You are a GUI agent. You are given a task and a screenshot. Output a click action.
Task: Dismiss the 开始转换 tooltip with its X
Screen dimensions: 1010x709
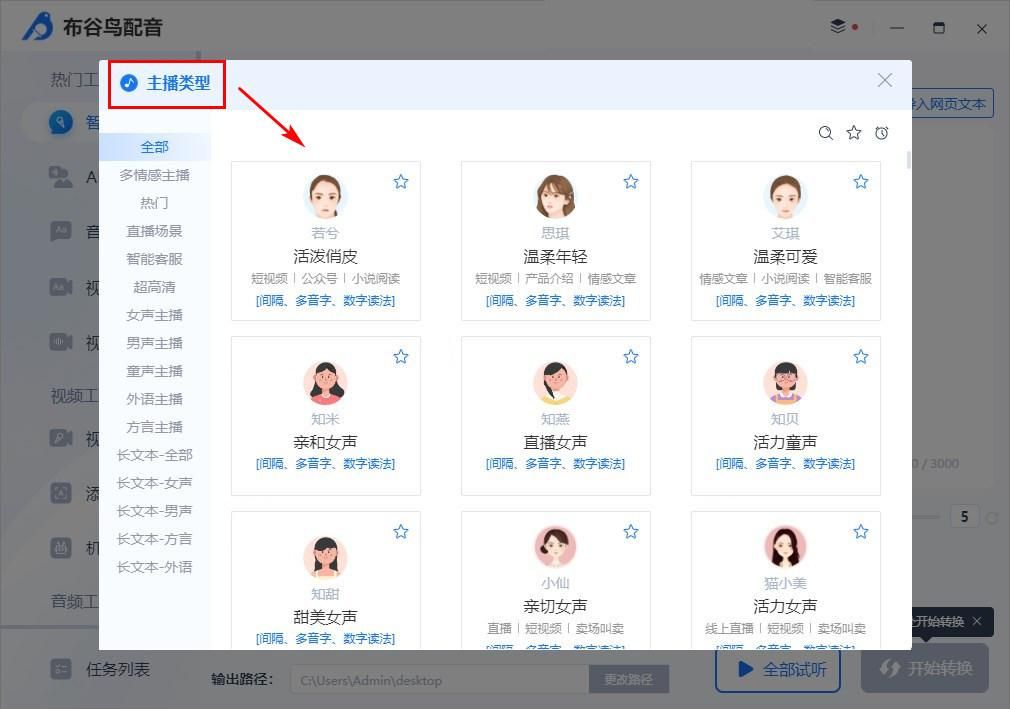pyautogui.click(x=977, y=621)
